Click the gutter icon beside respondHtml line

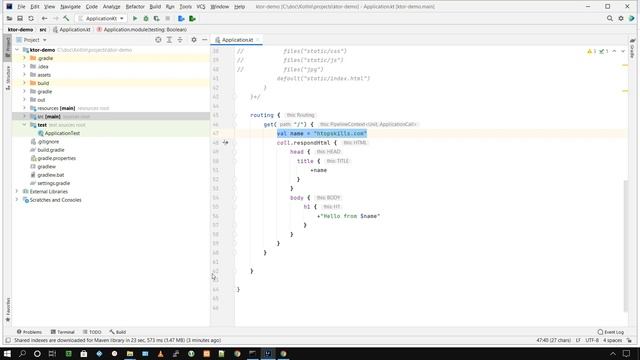click(225, 142)
